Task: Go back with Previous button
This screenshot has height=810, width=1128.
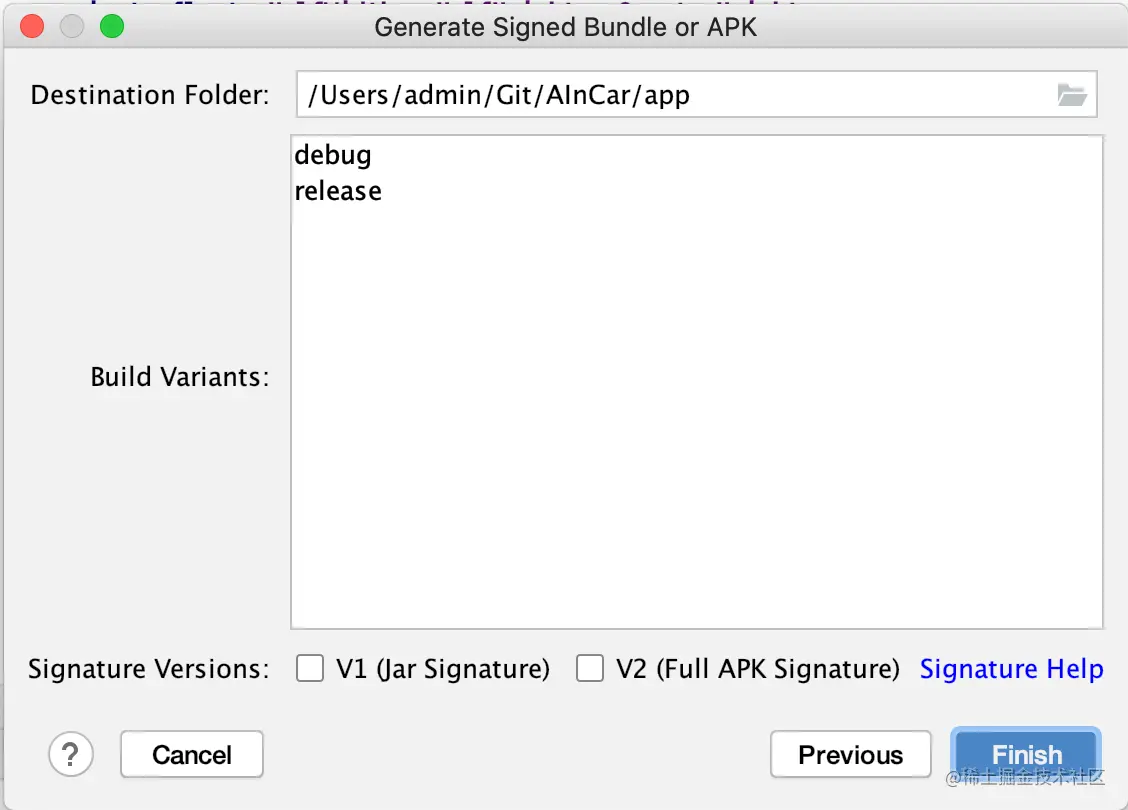Action: click(x=850, y=755)
